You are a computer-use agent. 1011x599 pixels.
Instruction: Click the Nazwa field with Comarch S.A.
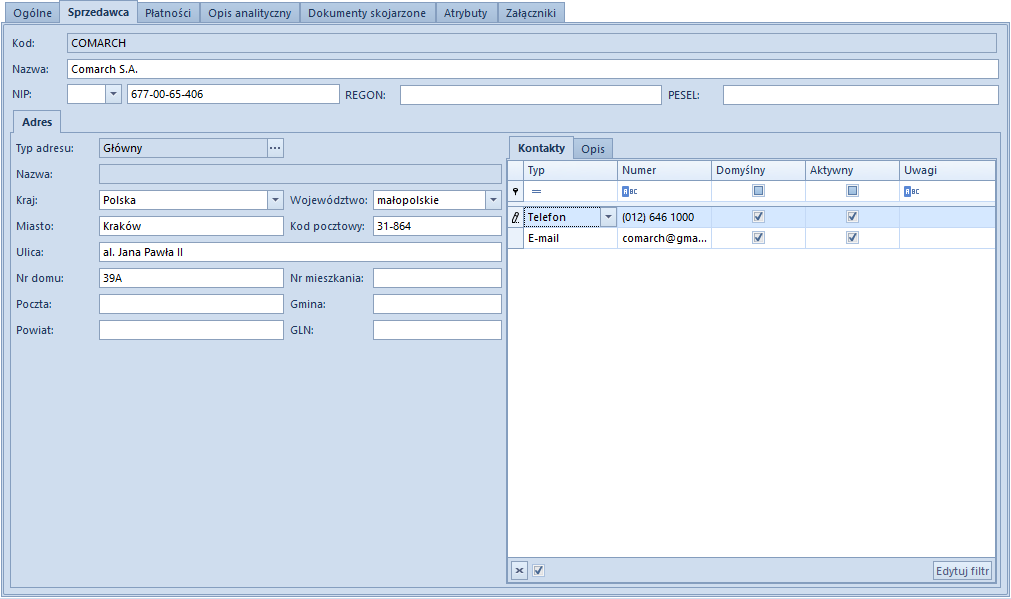coord(533,69)
